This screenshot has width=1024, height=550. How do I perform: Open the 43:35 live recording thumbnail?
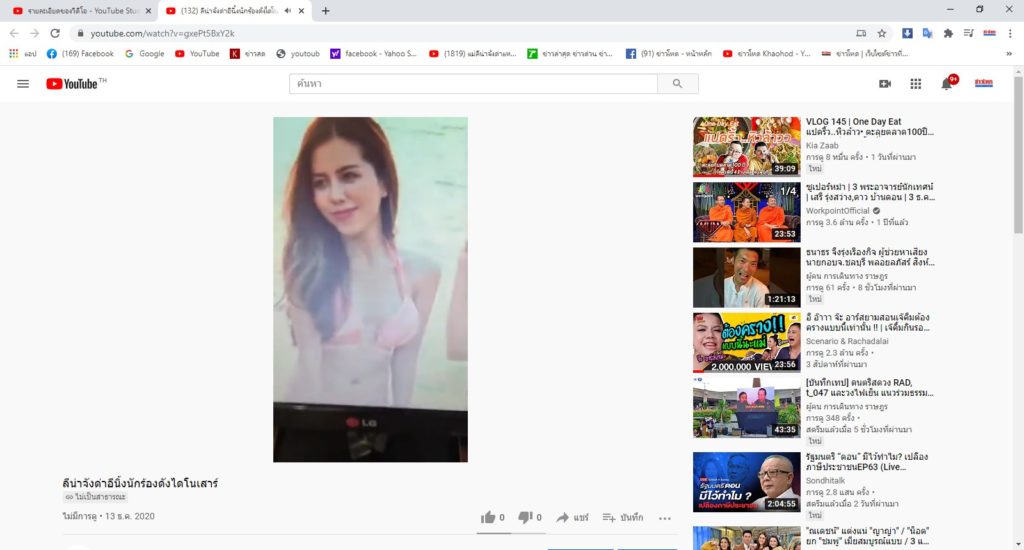(746, 408)
